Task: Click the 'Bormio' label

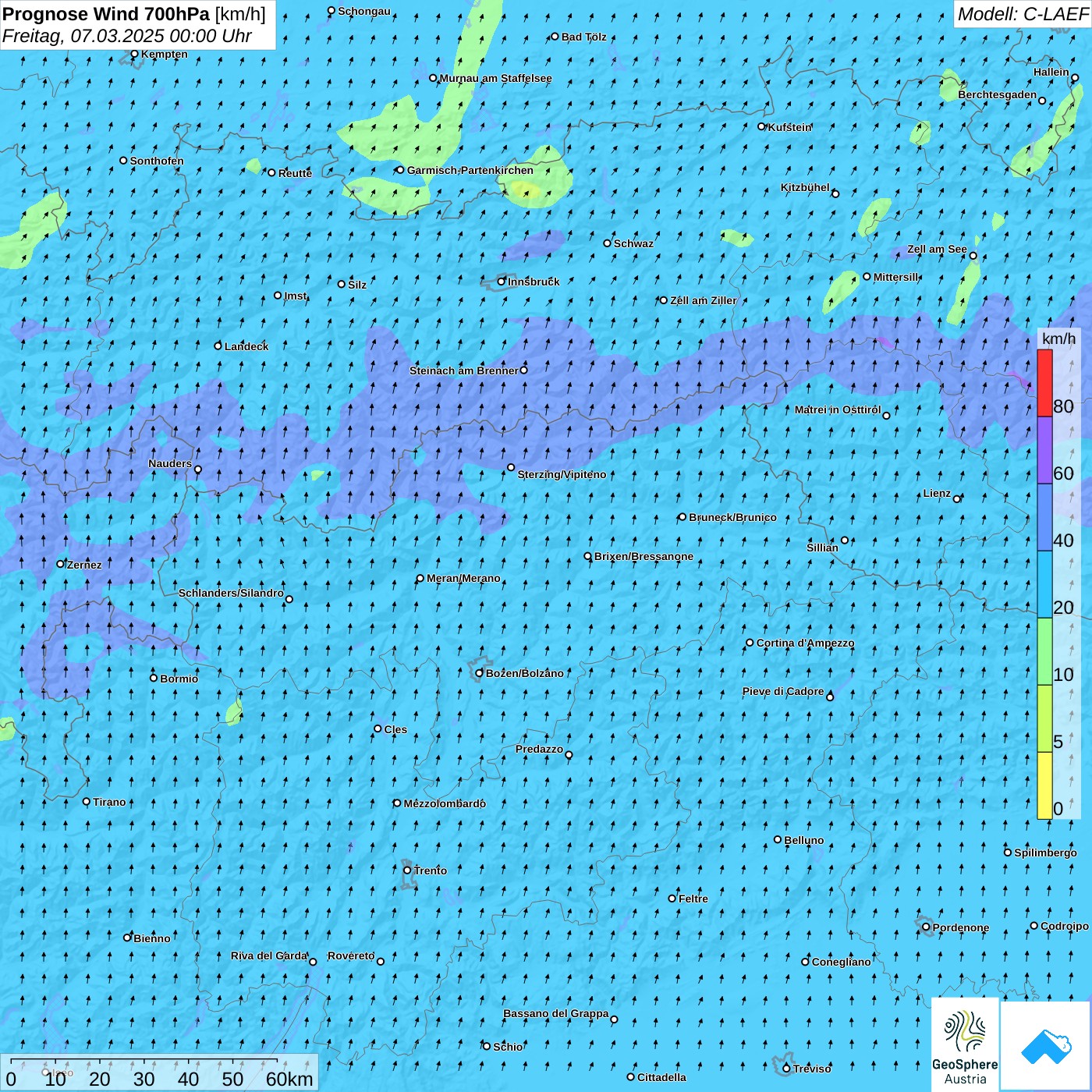Action: 179,679
